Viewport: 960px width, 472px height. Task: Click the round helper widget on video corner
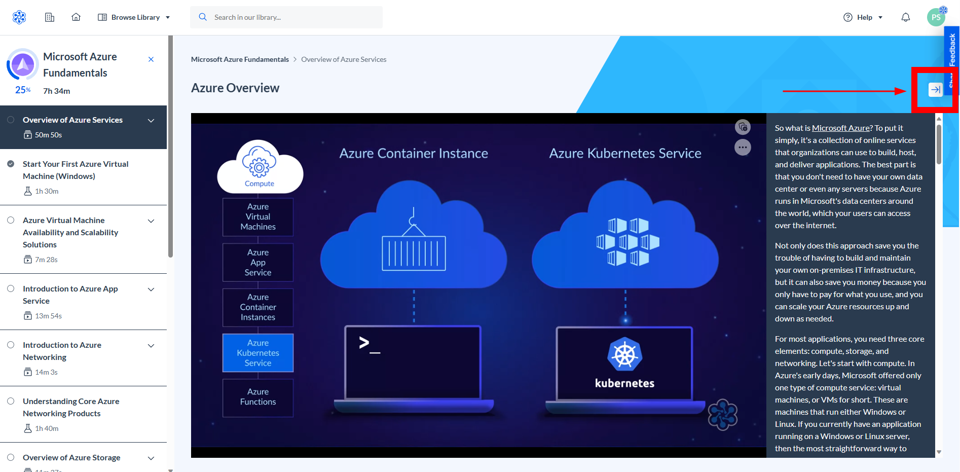[x=722, y=414]
